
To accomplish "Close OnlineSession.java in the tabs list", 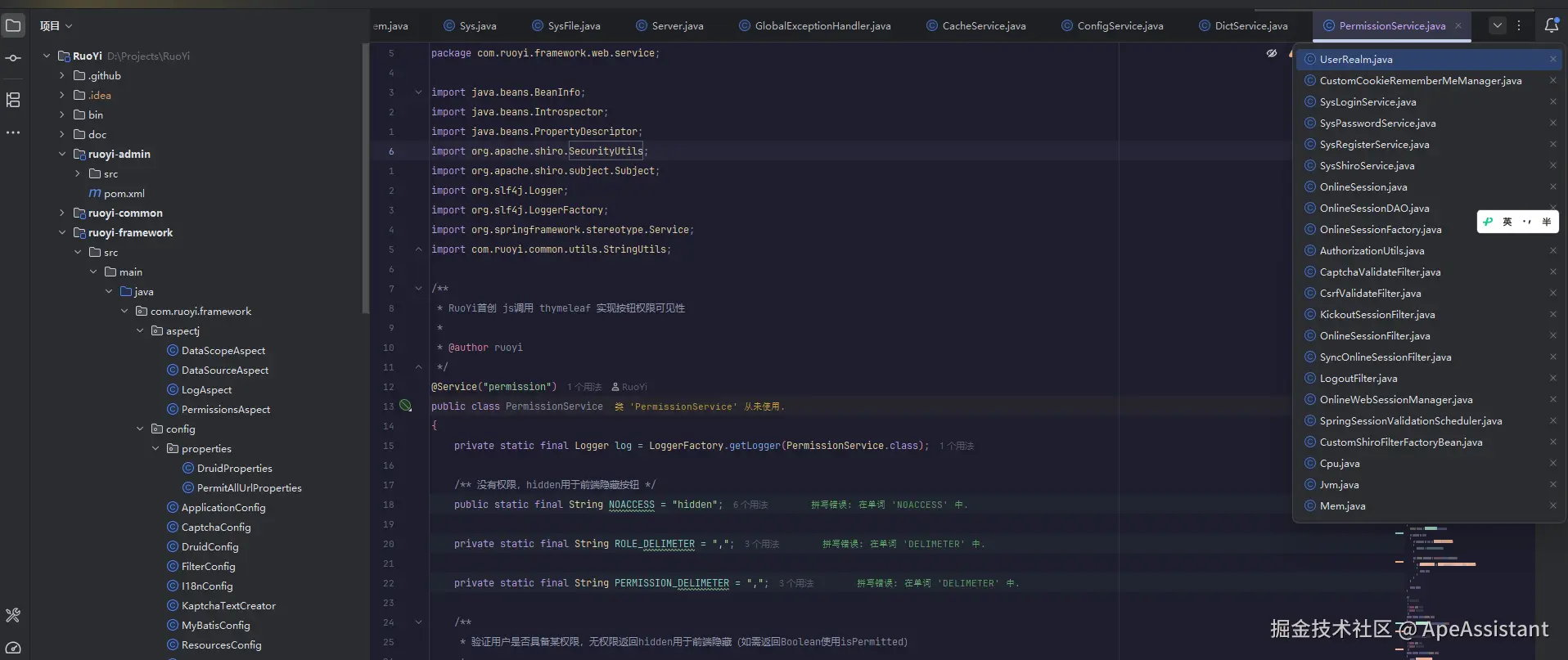I will coord(1552,186).
